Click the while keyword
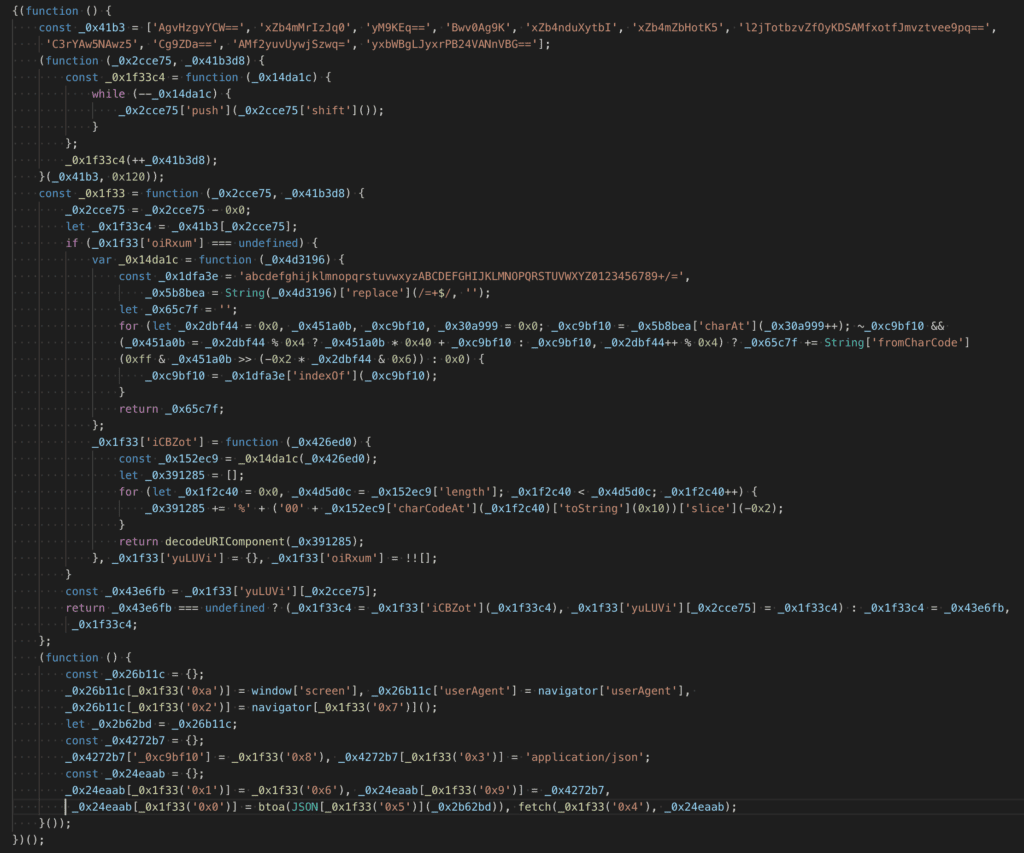Viewport: 1024px width, 853px height. tap(108, 94)
